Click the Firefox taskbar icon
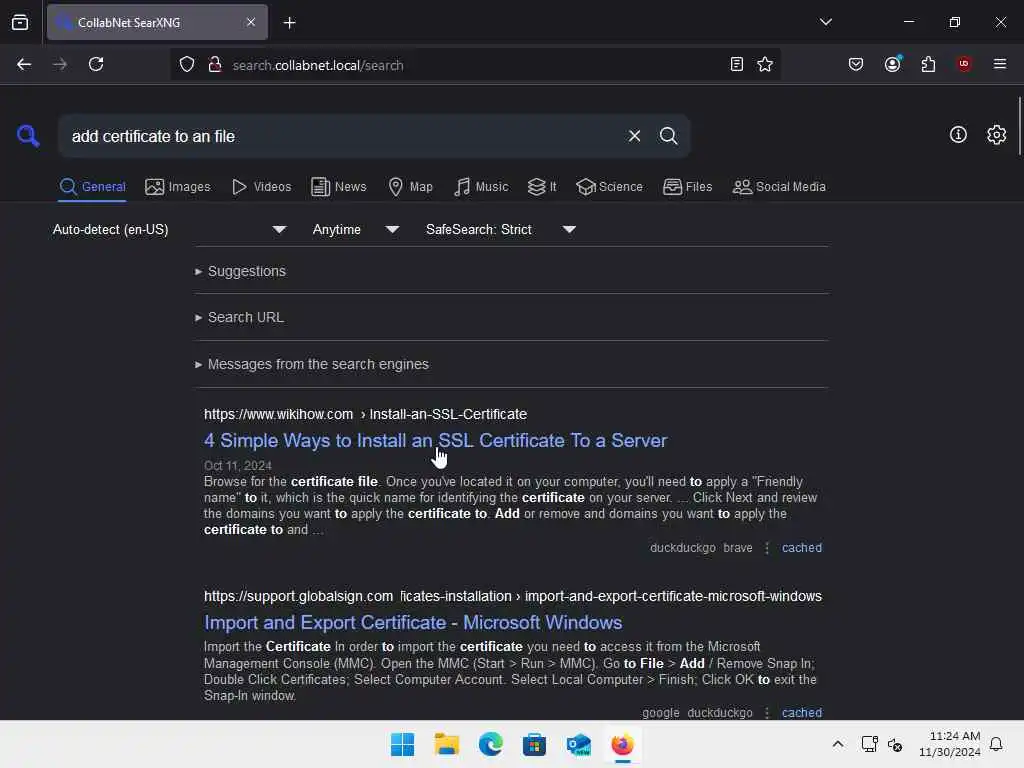The width and height of the screenshot is (1024, 768). click(x=622, y=744)
